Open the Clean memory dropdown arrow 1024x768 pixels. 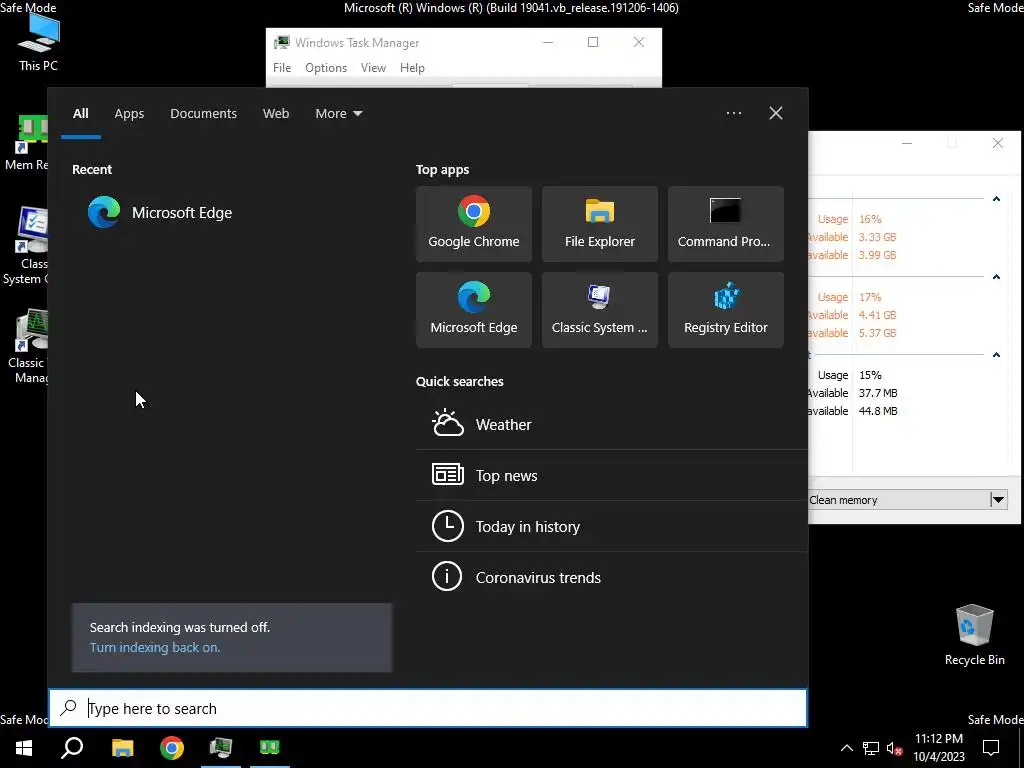tap(998, 500)
